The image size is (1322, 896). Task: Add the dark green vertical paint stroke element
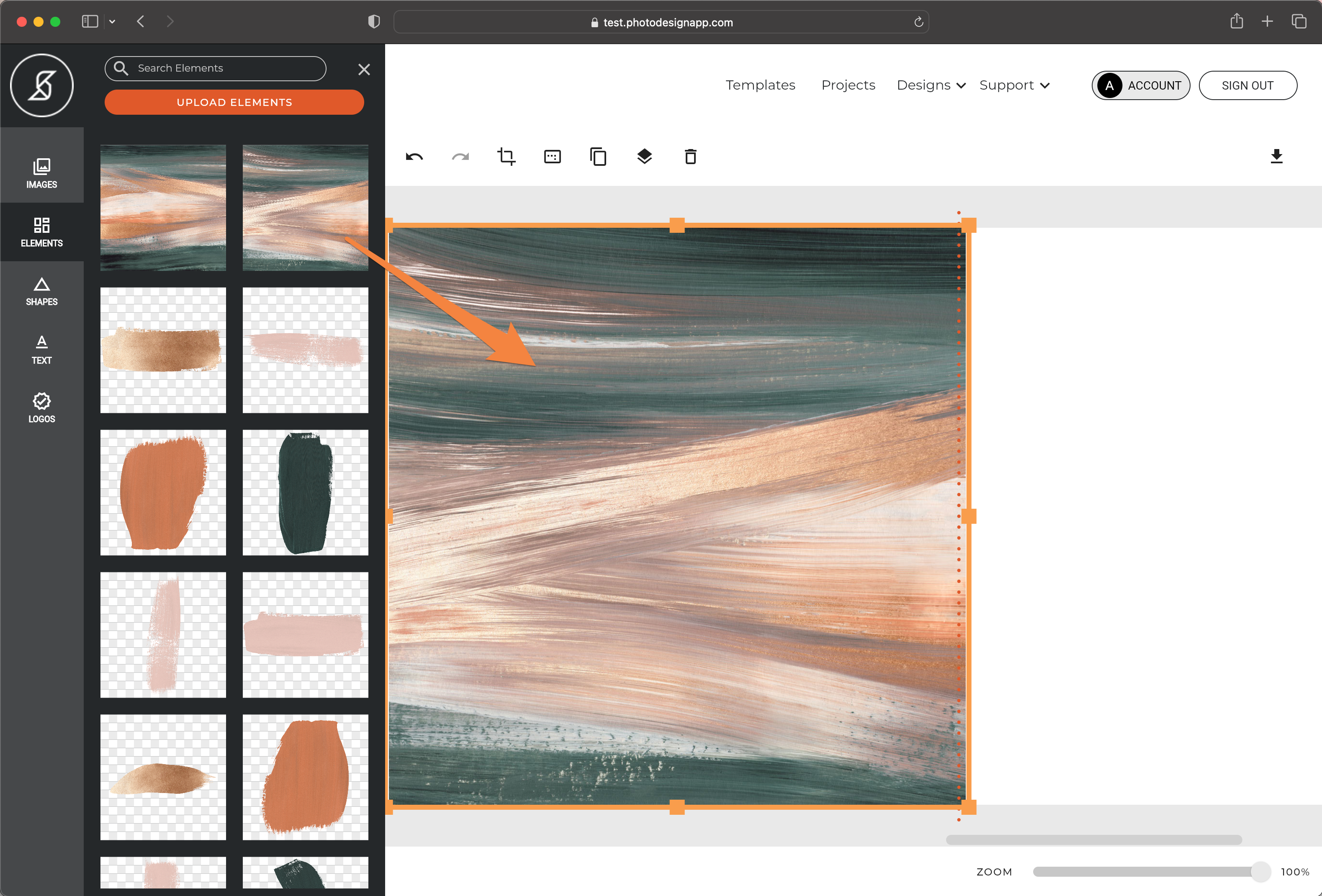(x=306, y=492)
